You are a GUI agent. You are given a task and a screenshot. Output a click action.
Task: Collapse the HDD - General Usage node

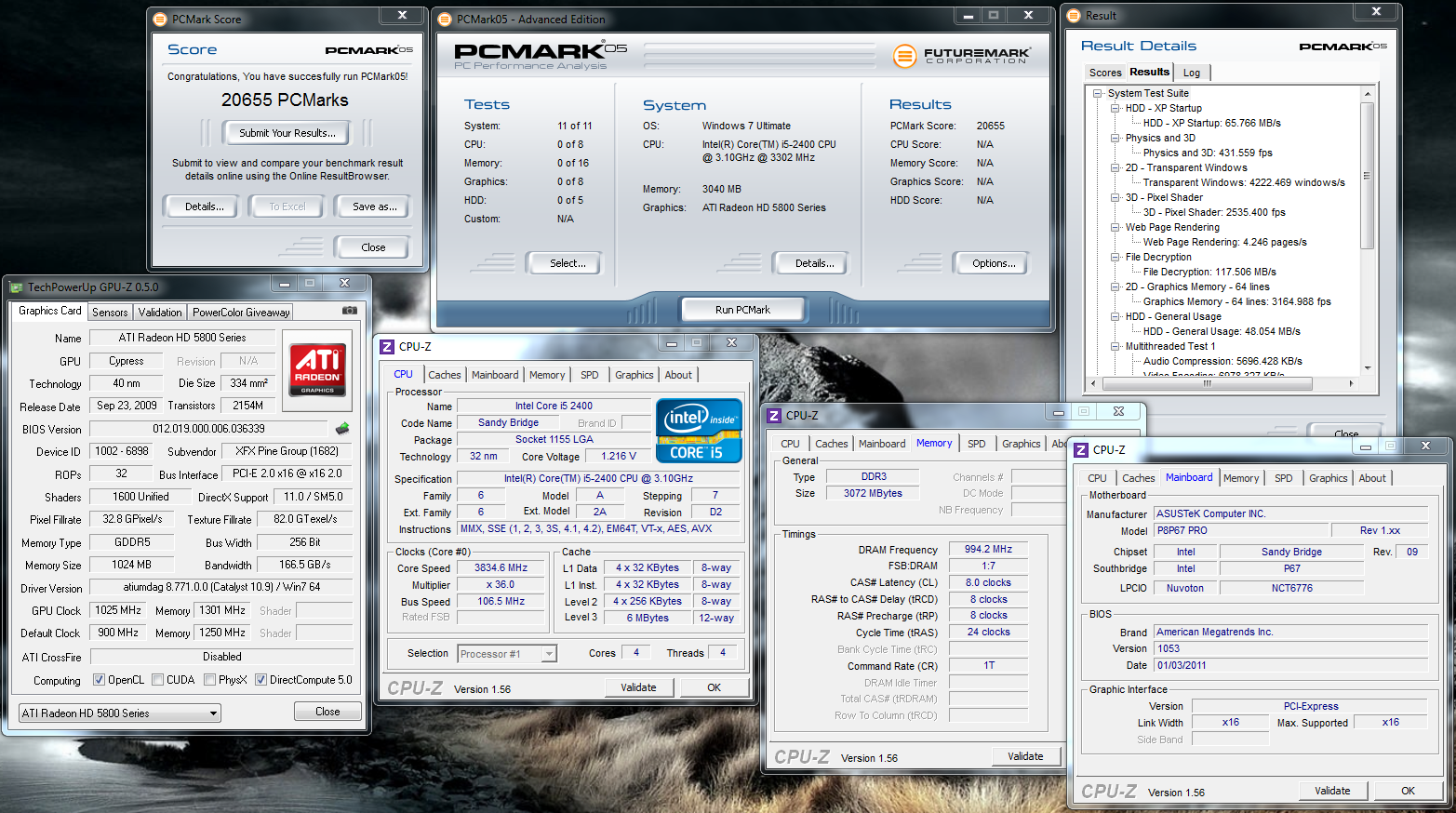click(x=1115, y=316)
